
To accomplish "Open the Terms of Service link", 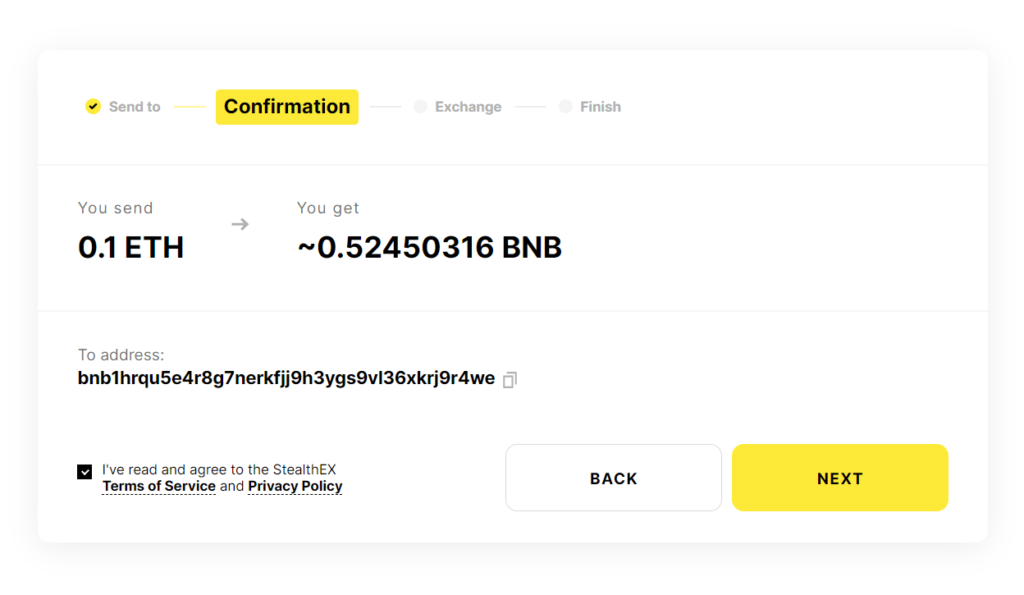I will (159, 486).
